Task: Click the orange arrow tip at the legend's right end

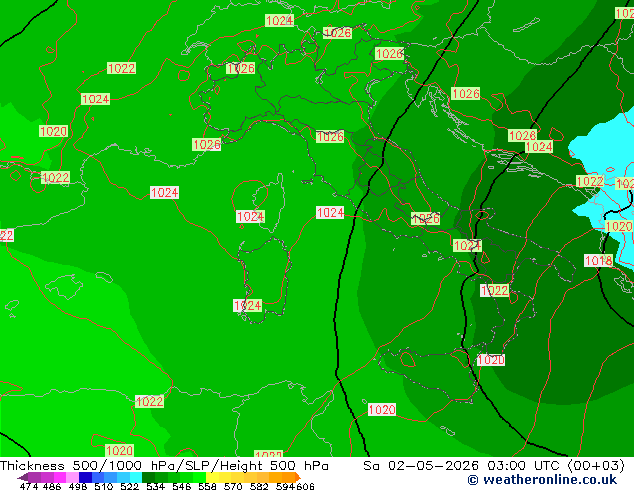Action: tap(298, 477)
